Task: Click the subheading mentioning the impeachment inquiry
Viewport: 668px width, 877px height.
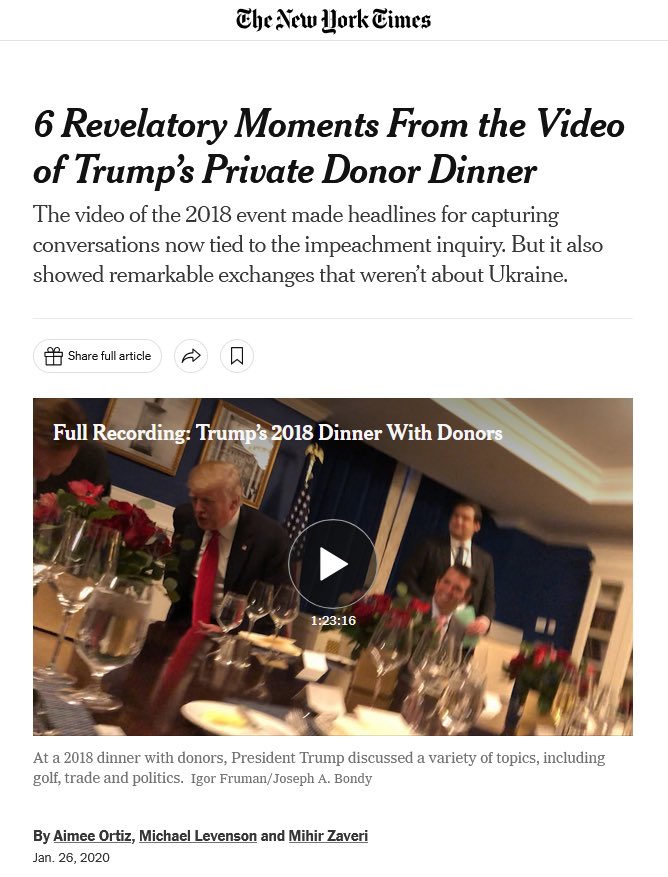Action: pos(318,245)
